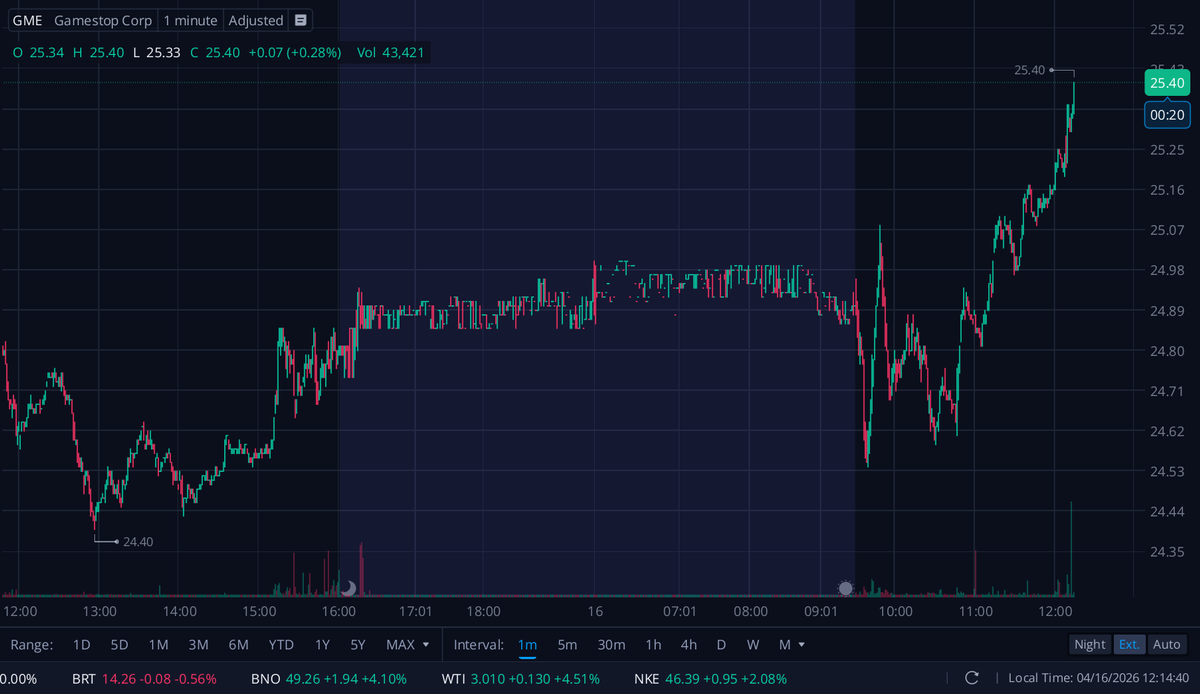Open the chart legend menu icon

pos(301,20)
